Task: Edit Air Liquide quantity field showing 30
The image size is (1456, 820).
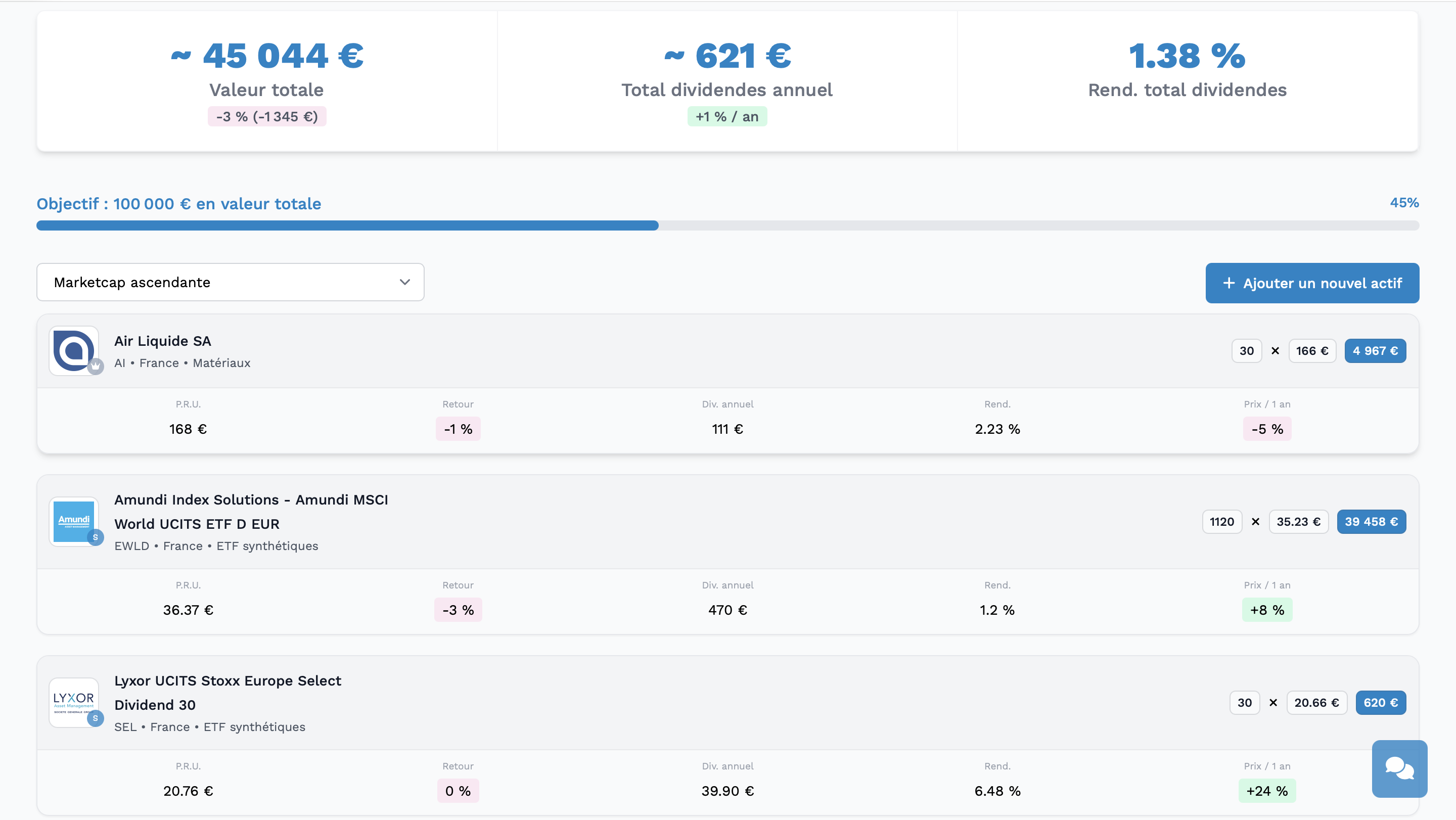Action: (x=1246, y=351)
